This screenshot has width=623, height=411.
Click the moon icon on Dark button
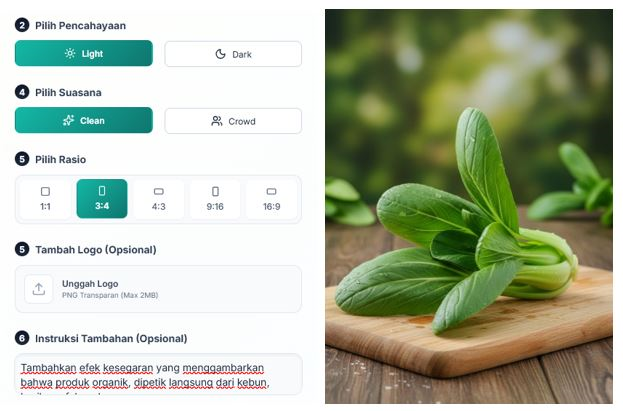coord(220,54)
